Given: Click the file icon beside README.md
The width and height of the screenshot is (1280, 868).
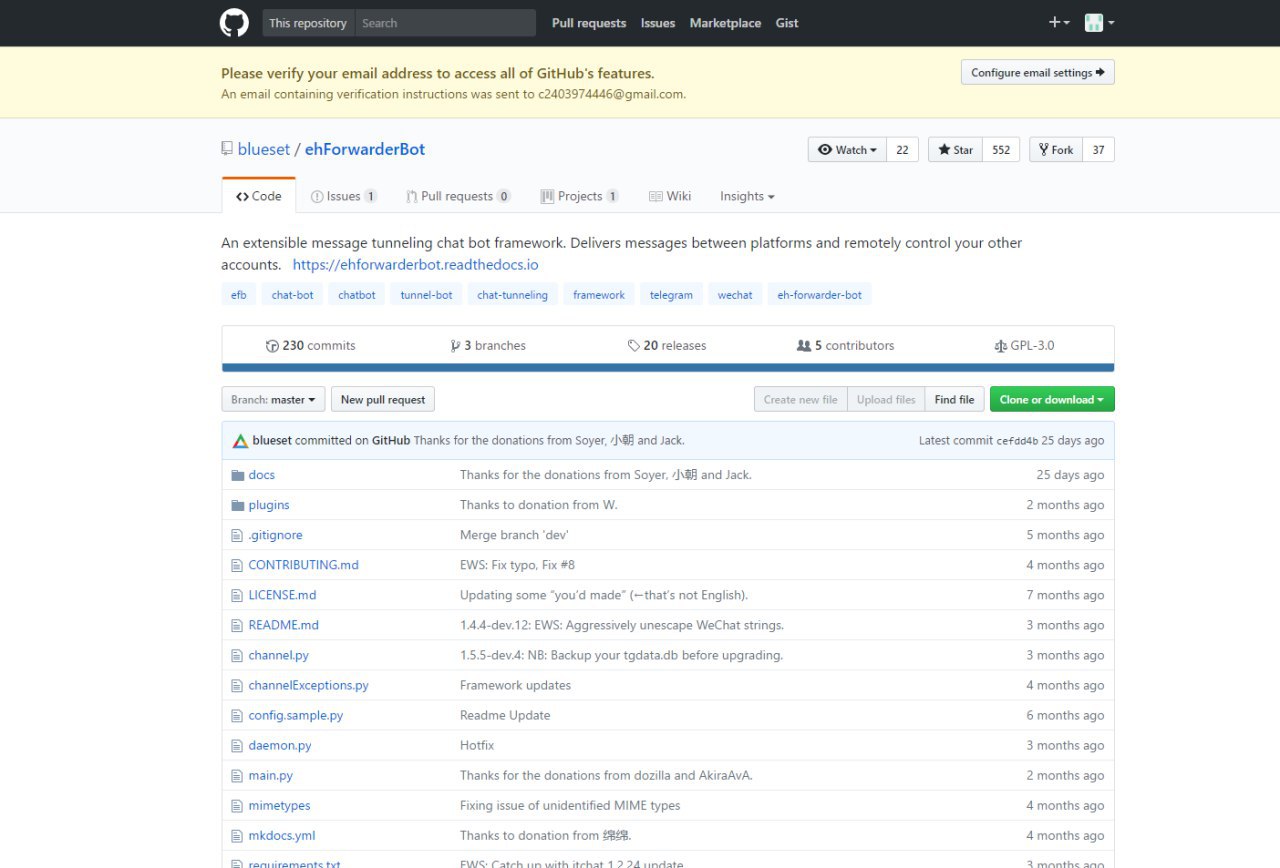Looking at the screenshot, I should coord(238,625).
